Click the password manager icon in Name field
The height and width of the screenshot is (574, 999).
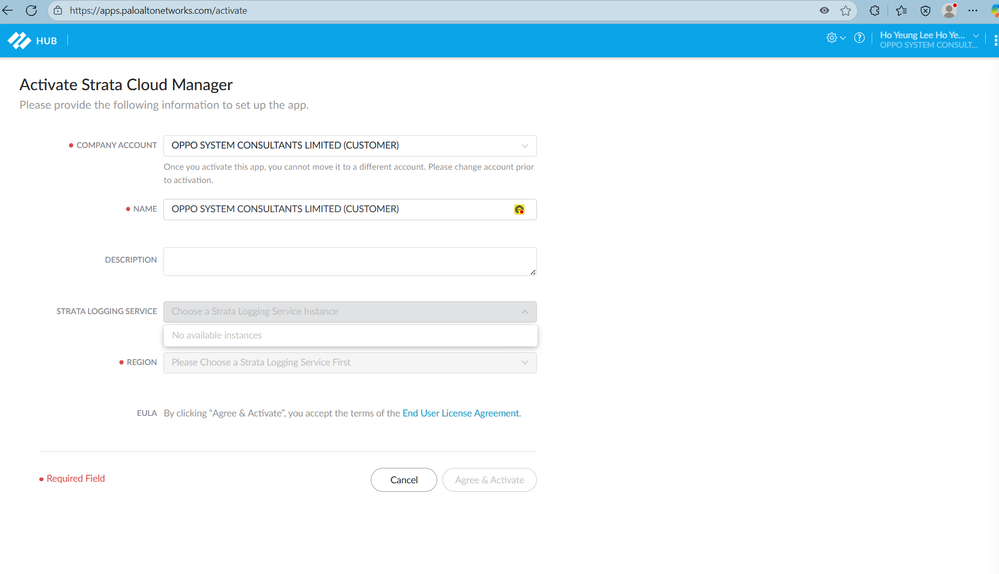point(519,210)
